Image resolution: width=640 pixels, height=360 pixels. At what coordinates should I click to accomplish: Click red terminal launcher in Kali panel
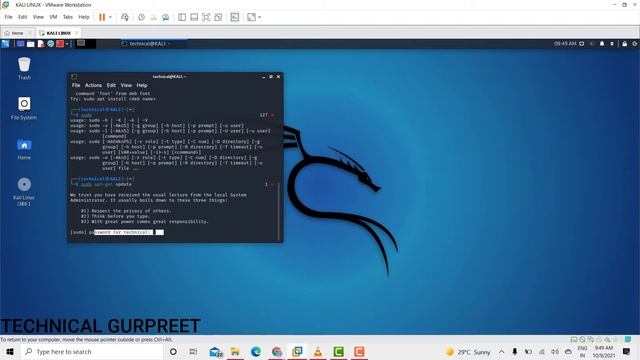60,44
